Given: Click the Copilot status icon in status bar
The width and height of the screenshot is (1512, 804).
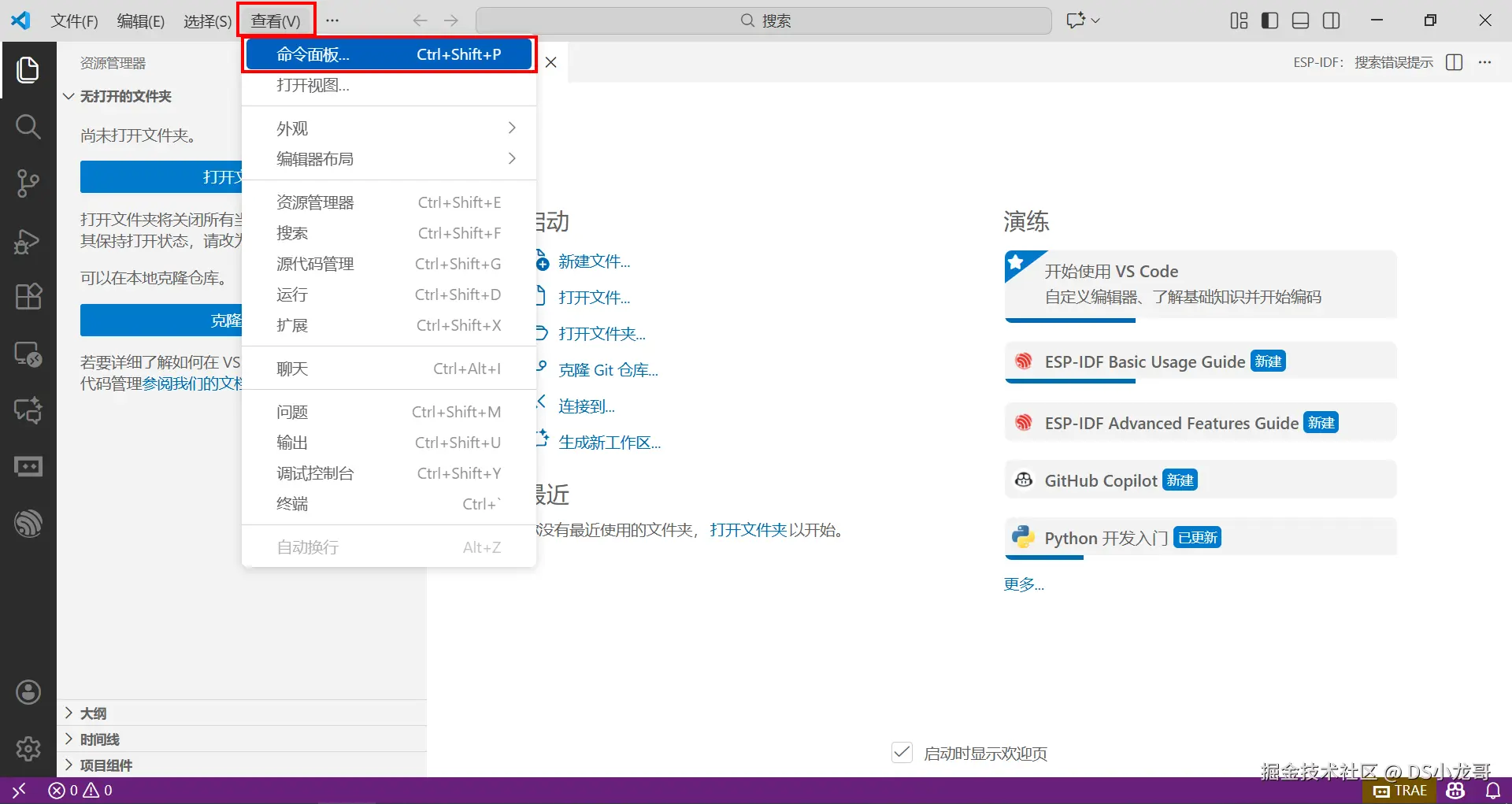Looking at the screenshot, I should click(x=1455, y=790).
